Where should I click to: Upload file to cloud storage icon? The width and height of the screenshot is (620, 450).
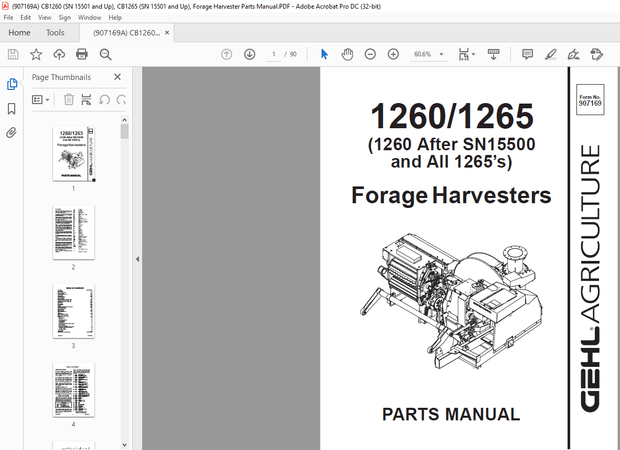point(59,54)
